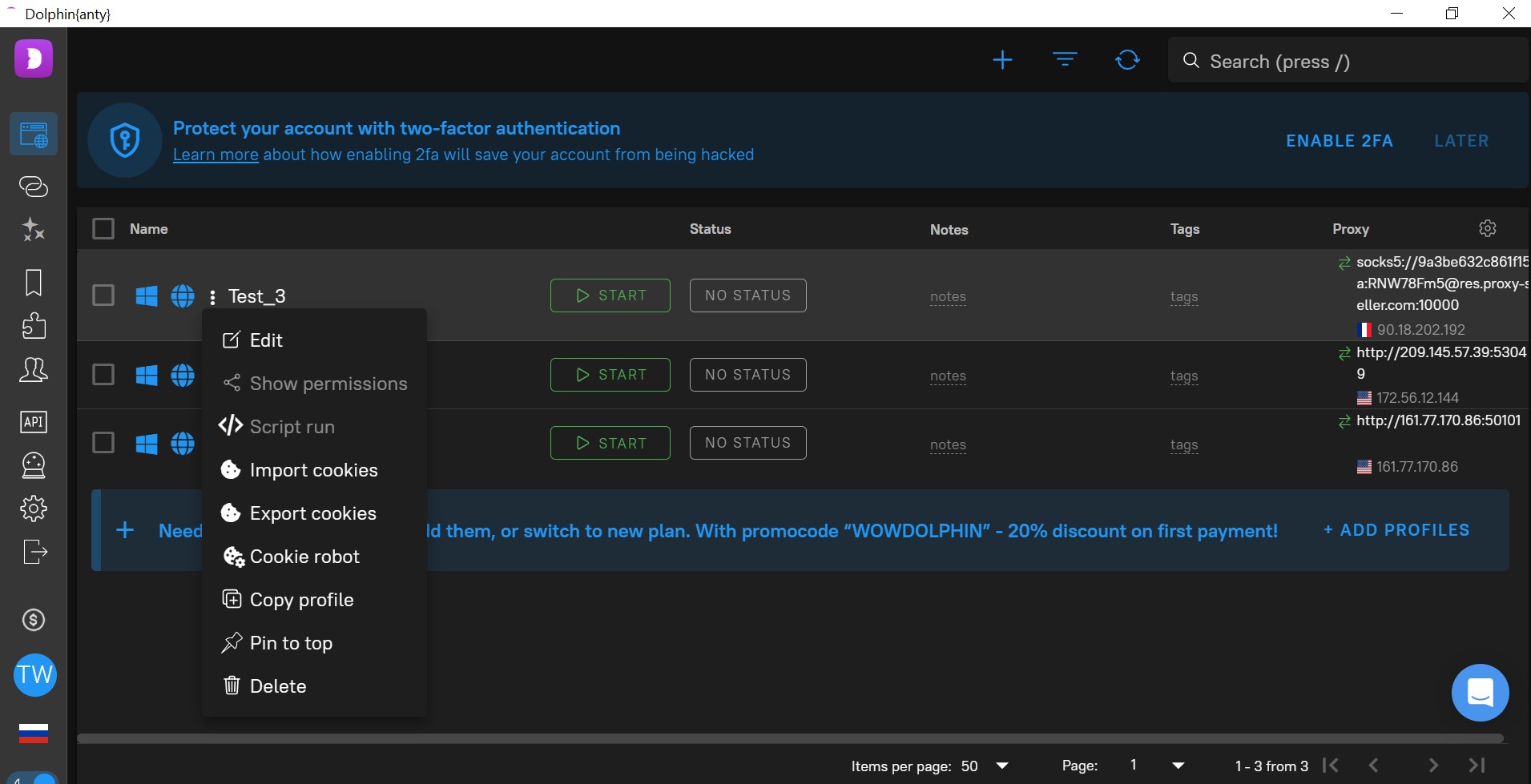Click IP address 90.18.202.192
The image size is (1531, 784).
tap(1421, 330)
